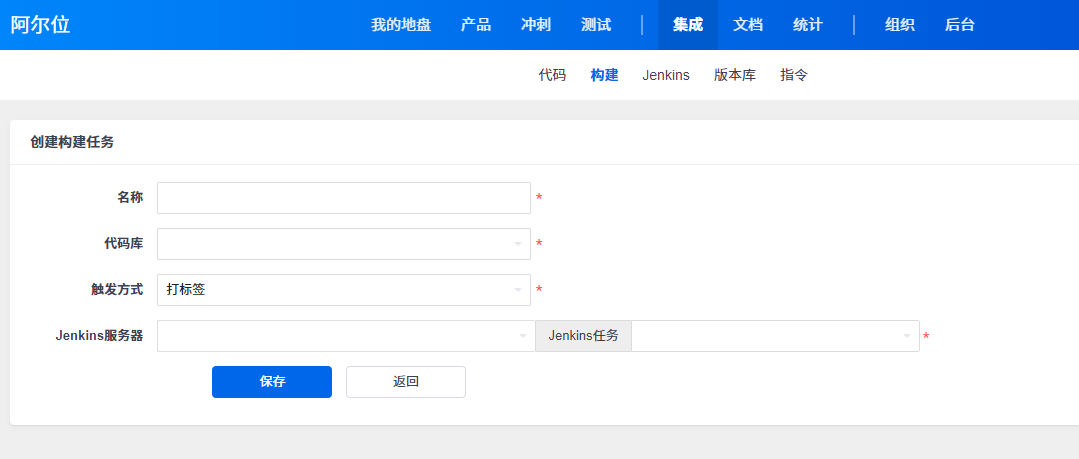Expand the Jenkins服务器 dropdown
The height and width of the screenshot is (459, 1079).
pos(346,336)
